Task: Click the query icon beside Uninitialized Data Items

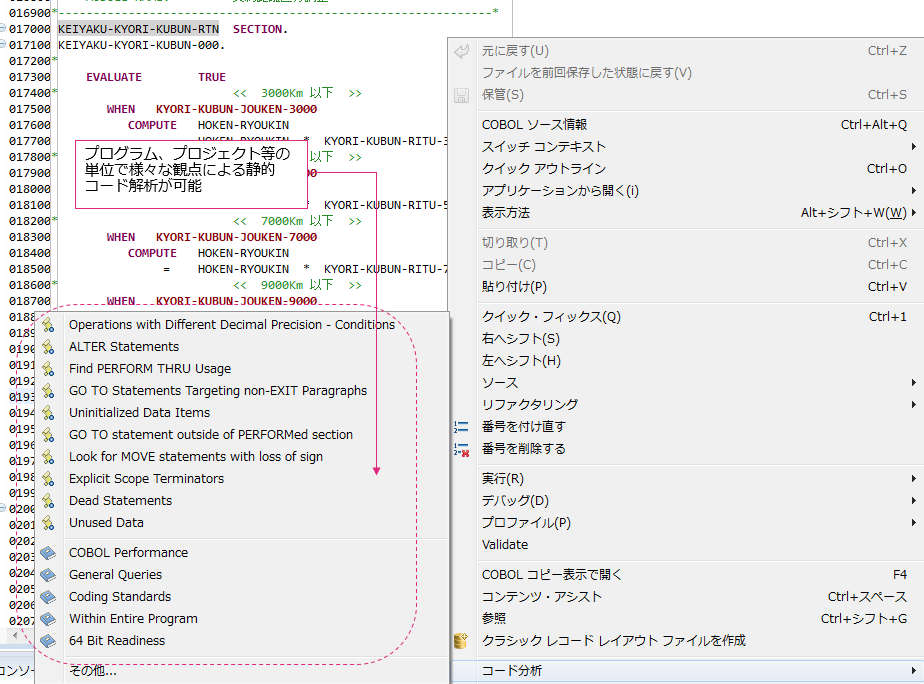Action: coord(47,412)
